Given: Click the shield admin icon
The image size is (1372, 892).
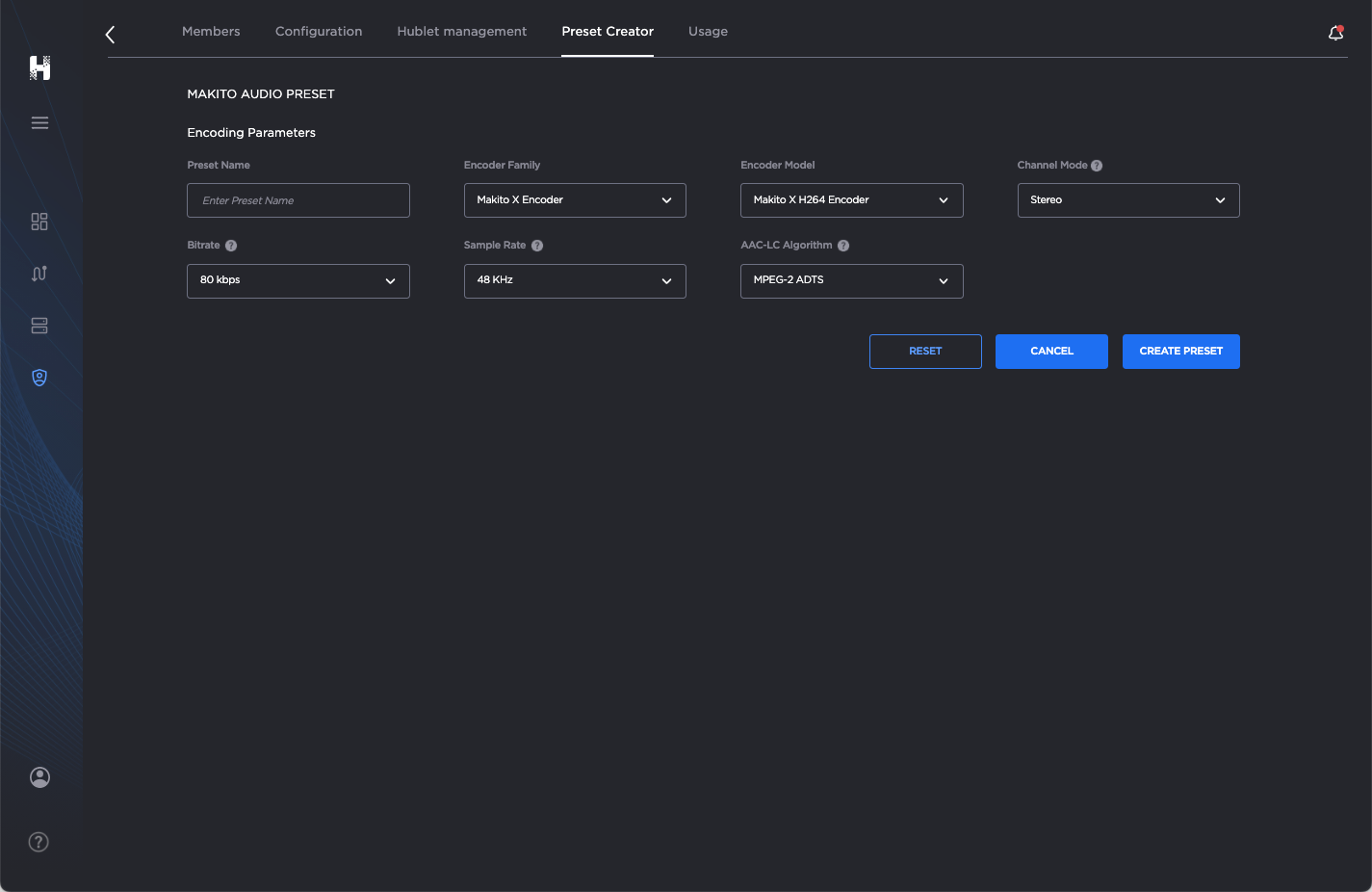Looking at the screenshot, I should [x=39, y=378].
